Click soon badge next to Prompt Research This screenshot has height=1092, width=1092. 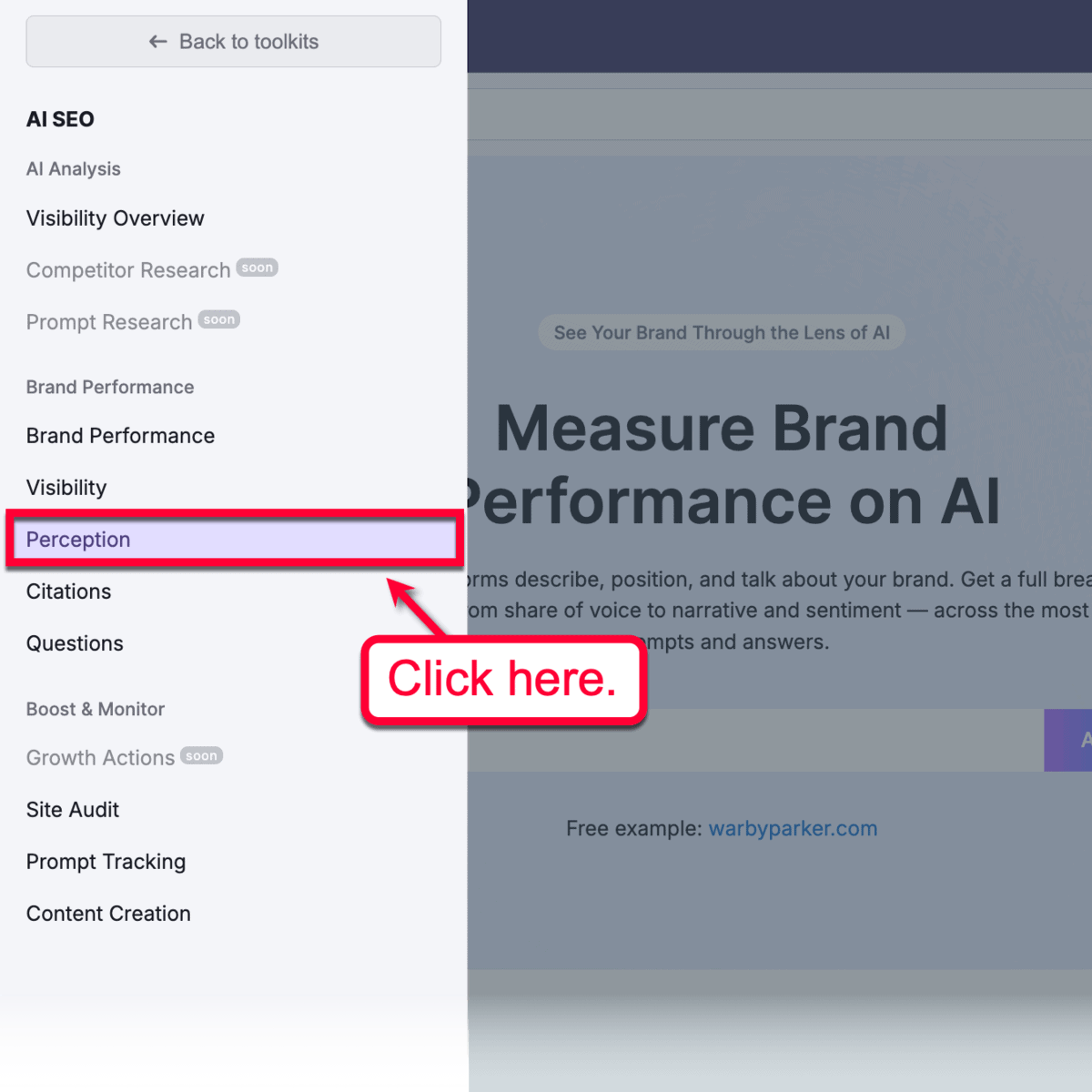tap(218, 319)
